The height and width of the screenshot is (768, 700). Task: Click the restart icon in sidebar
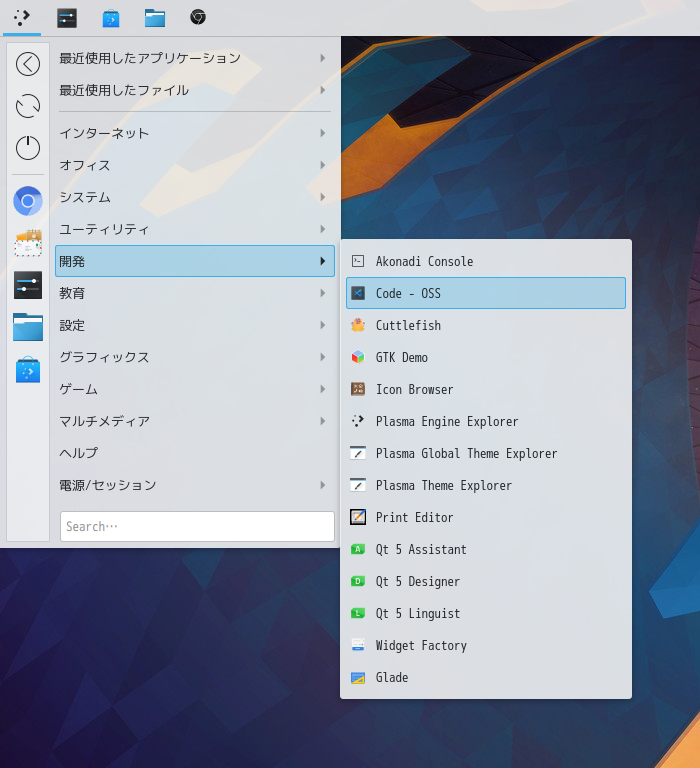(x=28, y=106)
